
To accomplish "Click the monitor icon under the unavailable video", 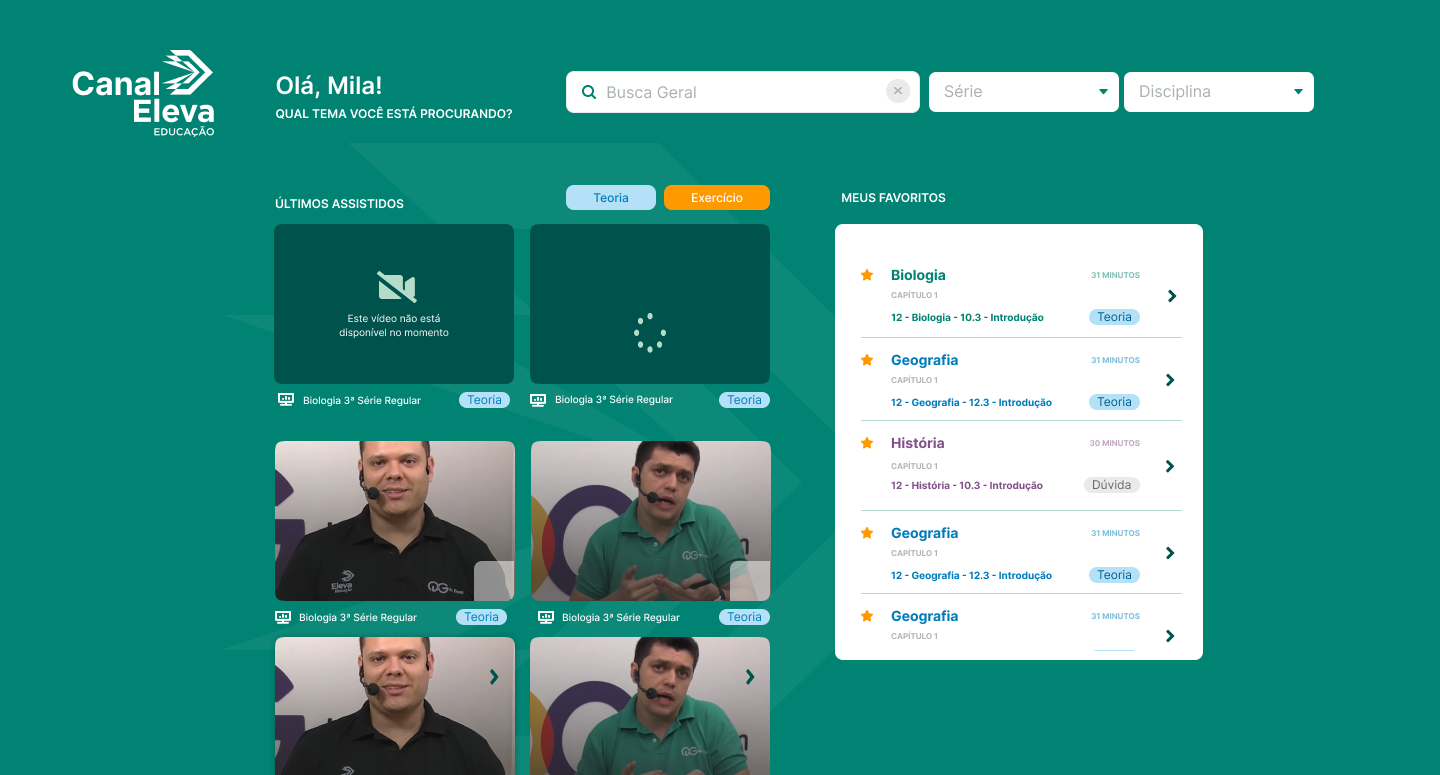I will [286, 400].
